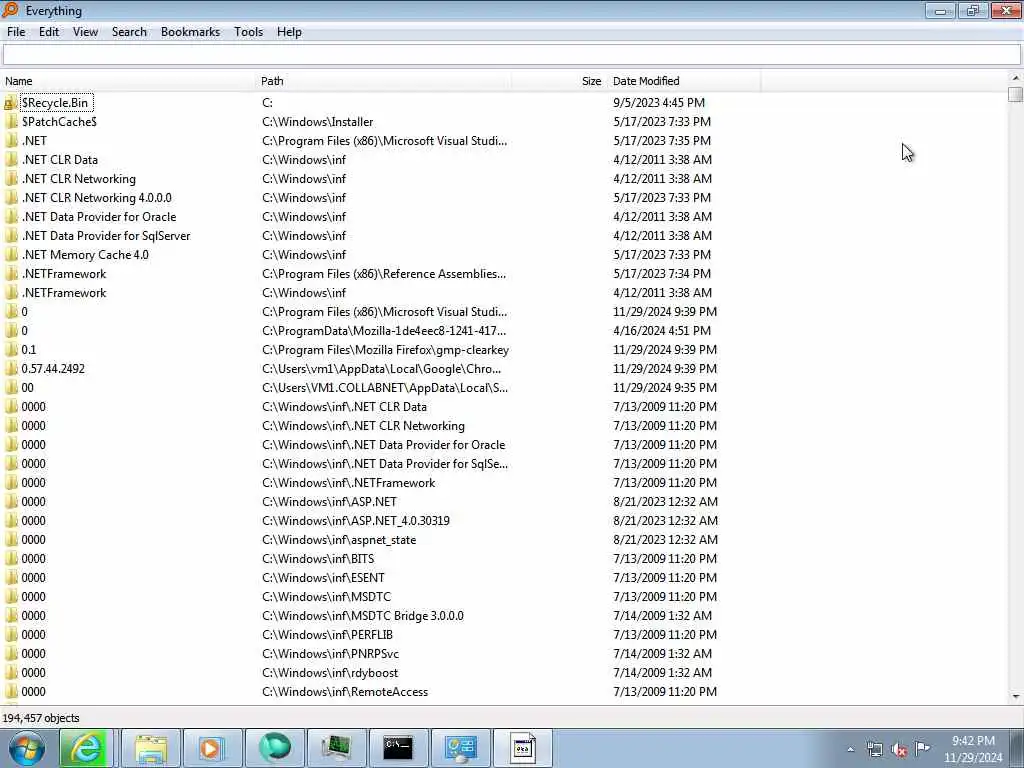Open the green round app on taskbar
Image resolution: width=1024 pixels, height=768 pixels.
tap(274, 748)
